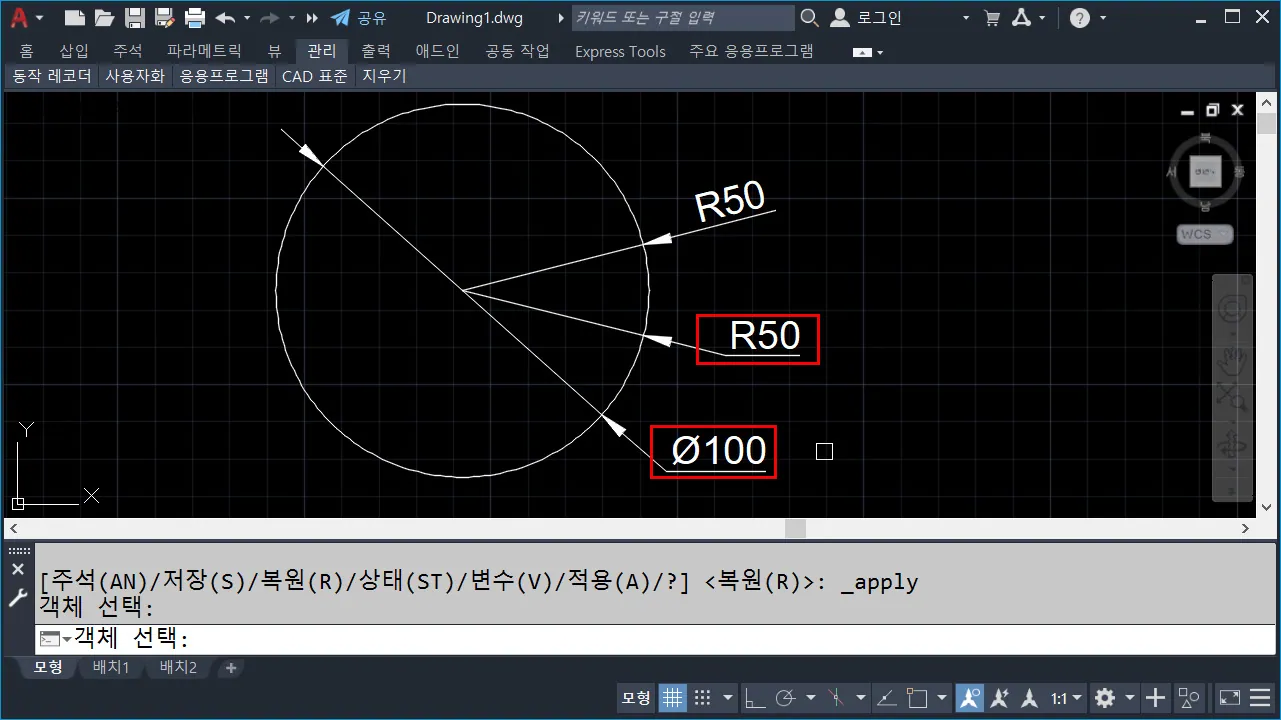This screenshot has height=720, width=1281.
Task: Close the command line window
Action: (x=17, y=569)
